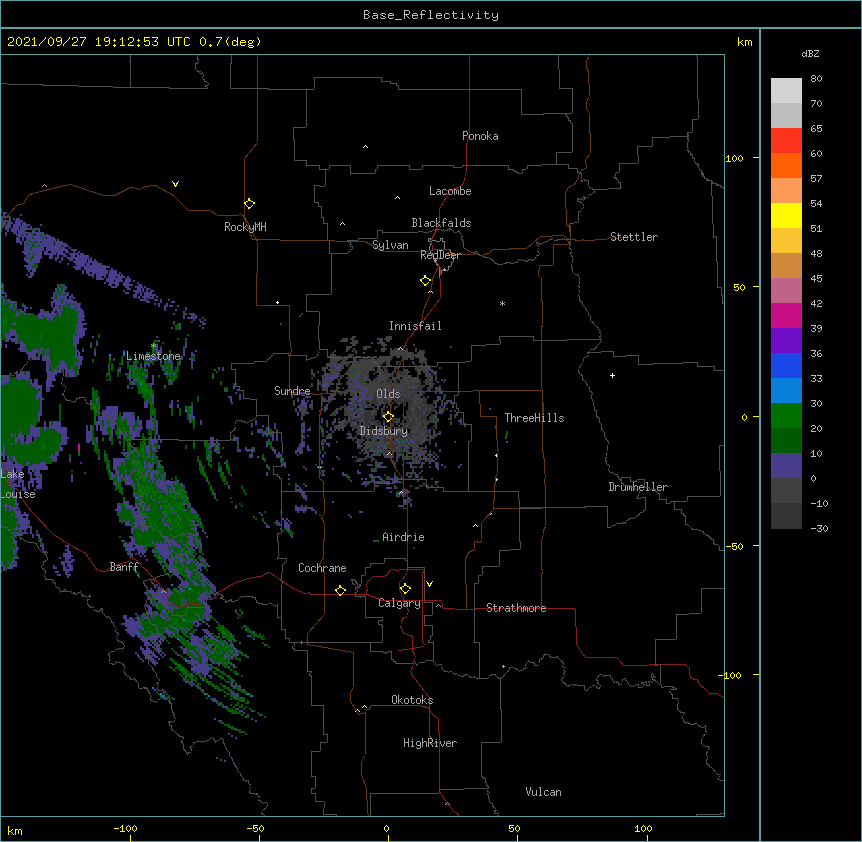Click the -100 km tick on right axis

point(731,675)
